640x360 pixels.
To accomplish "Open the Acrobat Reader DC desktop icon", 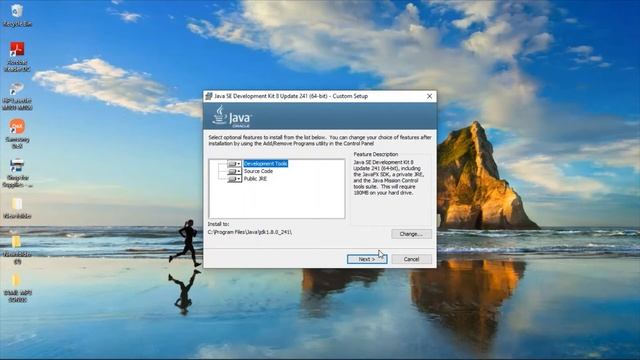I will (x=17, y=56).
